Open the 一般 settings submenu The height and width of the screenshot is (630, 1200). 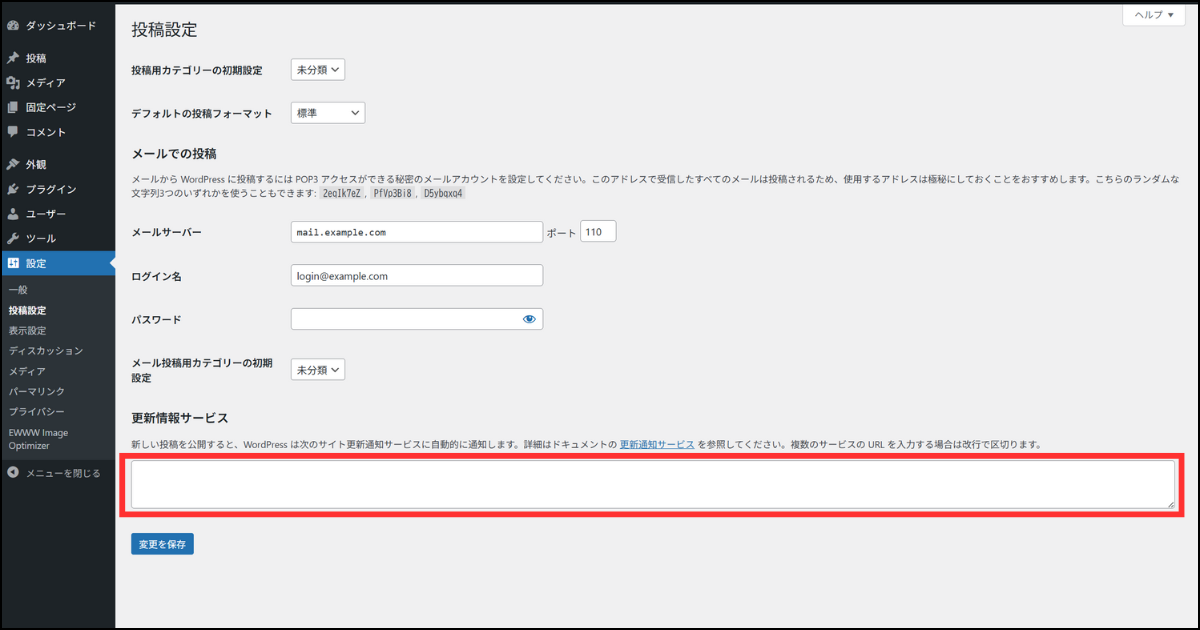click(18, 290)
